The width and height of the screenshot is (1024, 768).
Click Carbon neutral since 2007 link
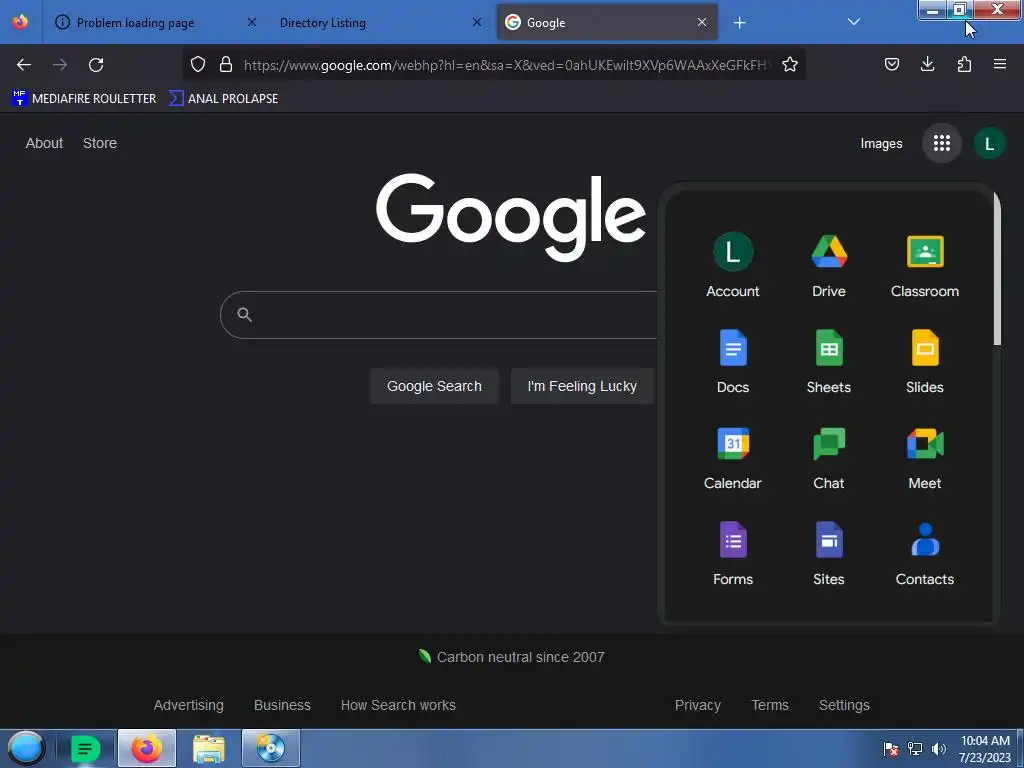point(511,657)
